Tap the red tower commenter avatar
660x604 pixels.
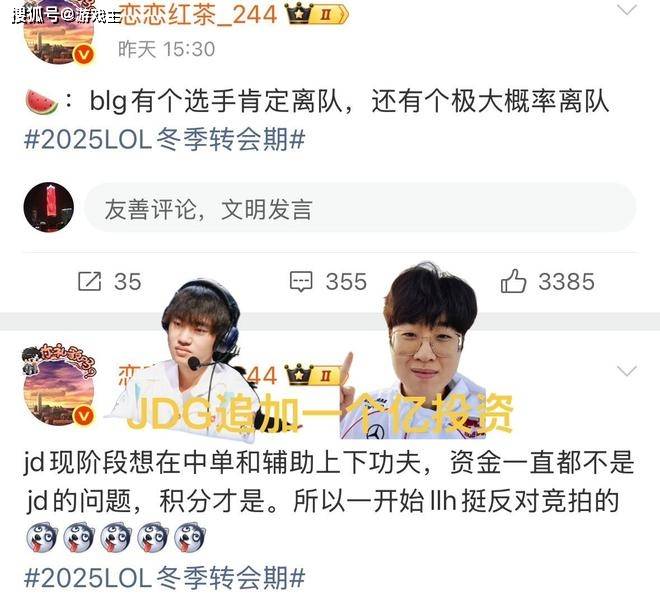[x=48, y=207]
